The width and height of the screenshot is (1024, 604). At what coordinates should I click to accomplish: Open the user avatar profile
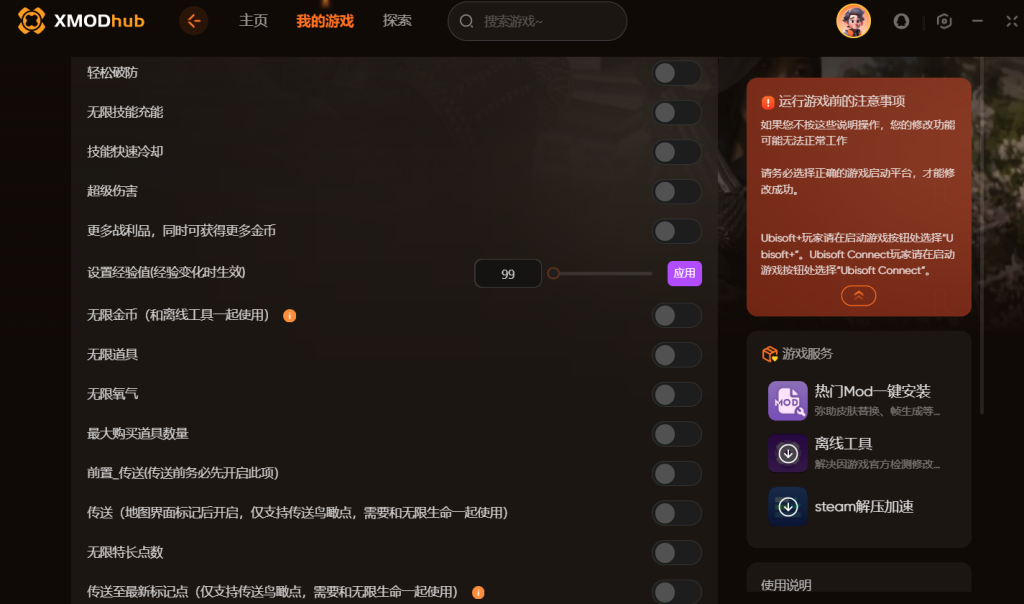click(853, 21)
